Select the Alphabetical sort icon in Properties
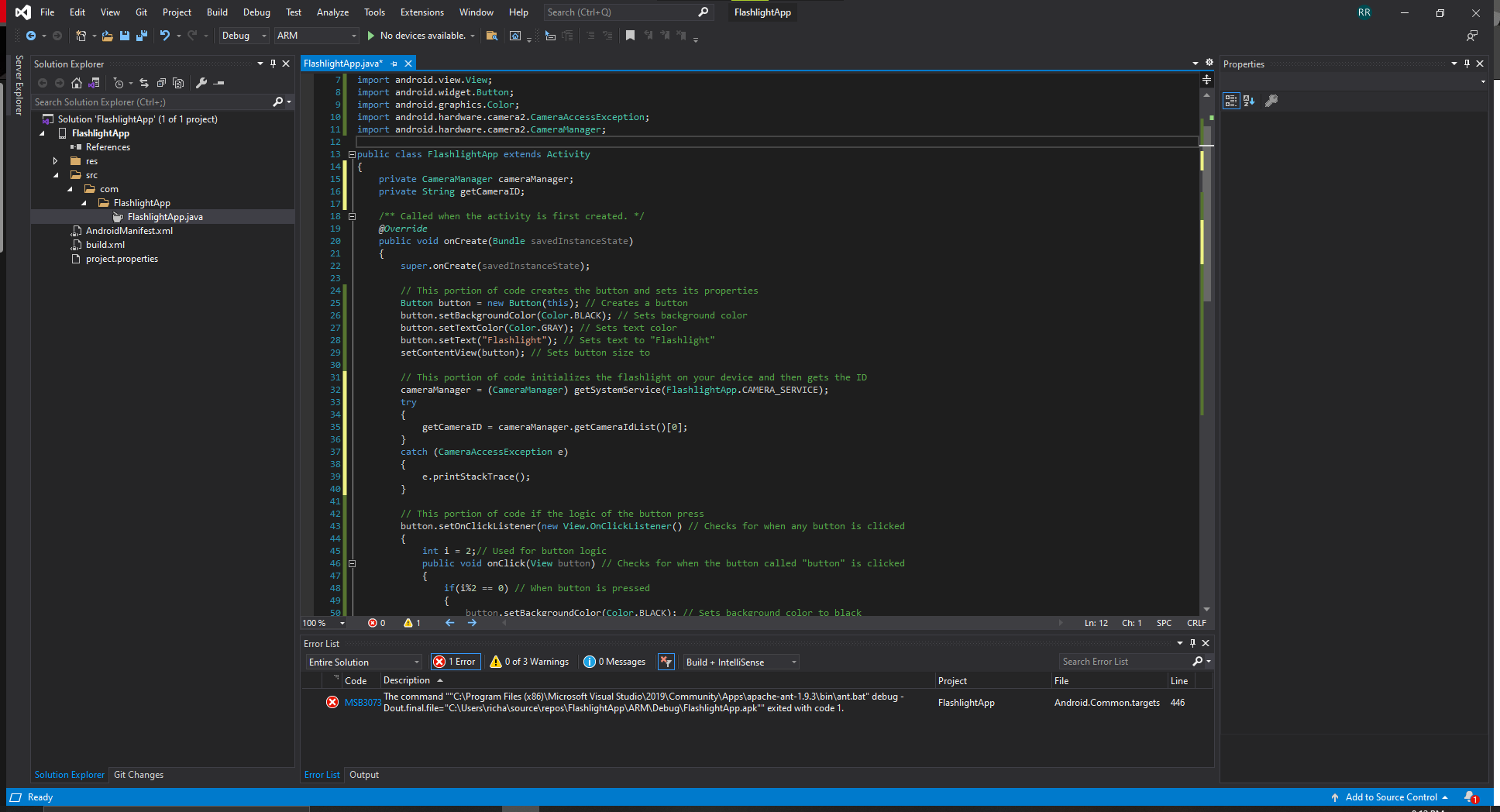 click(x=1249, y=101)
